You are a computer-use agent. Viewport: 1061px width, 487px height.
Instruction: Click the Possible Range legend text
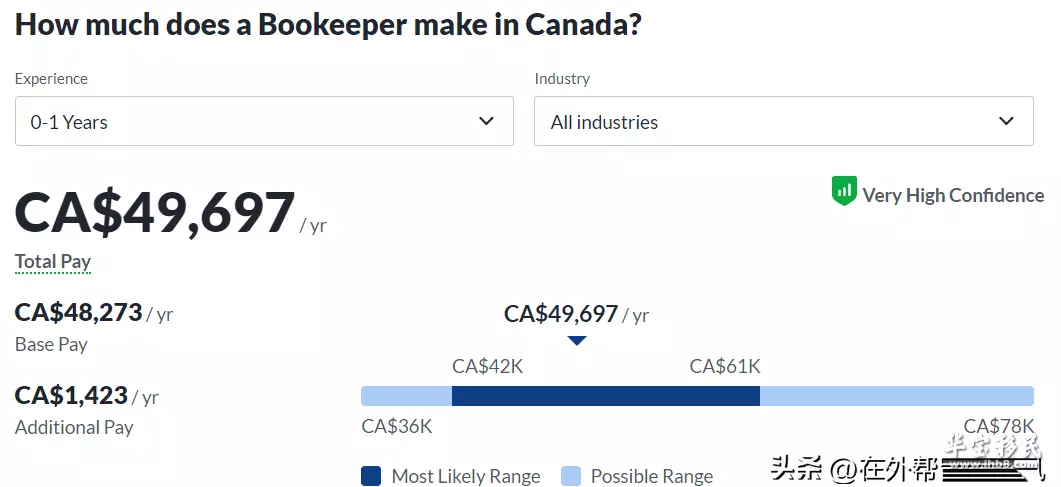[x=652, y=476]
